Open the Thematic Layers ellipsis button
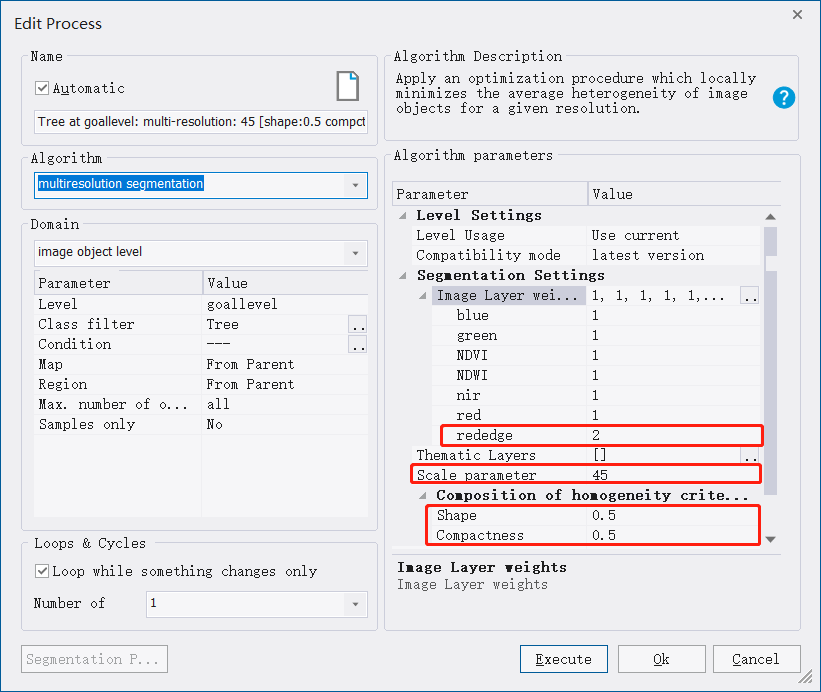Image resolution: width=821 pixels, height=692 pixels. click(x=749, y=456)
